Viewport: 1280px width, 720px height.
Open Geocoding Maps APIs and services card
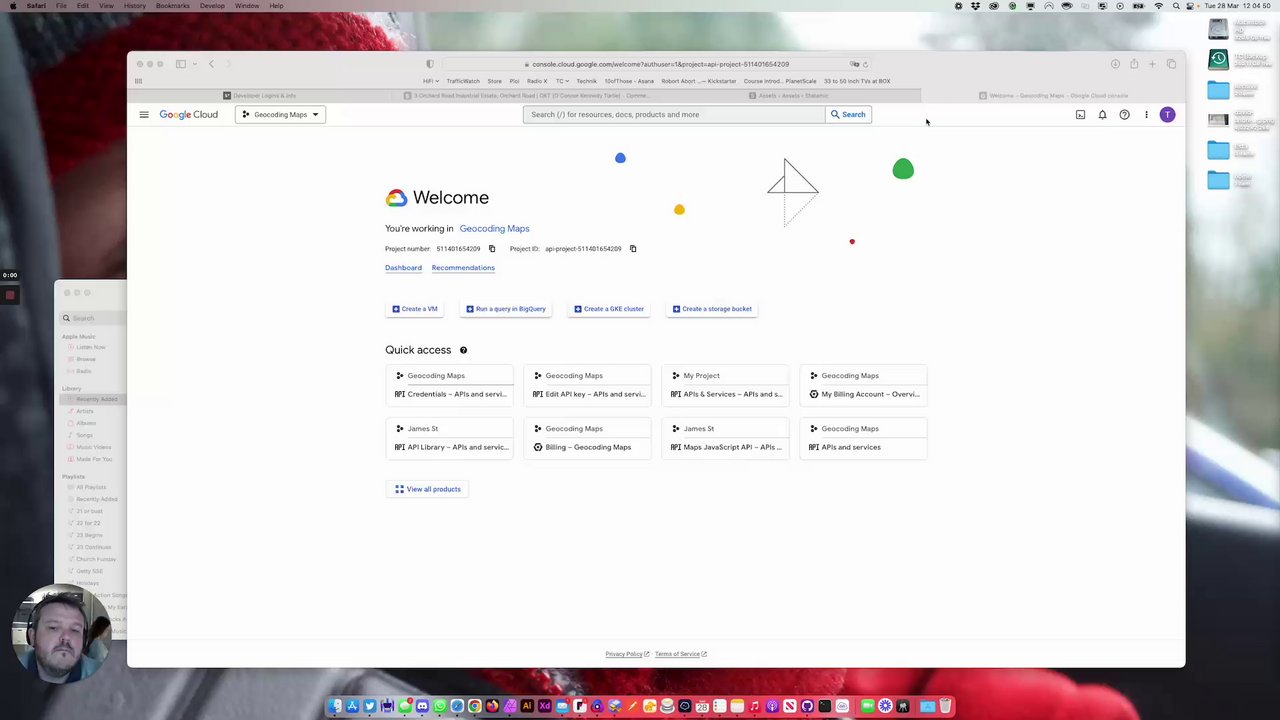coord(864,438)
